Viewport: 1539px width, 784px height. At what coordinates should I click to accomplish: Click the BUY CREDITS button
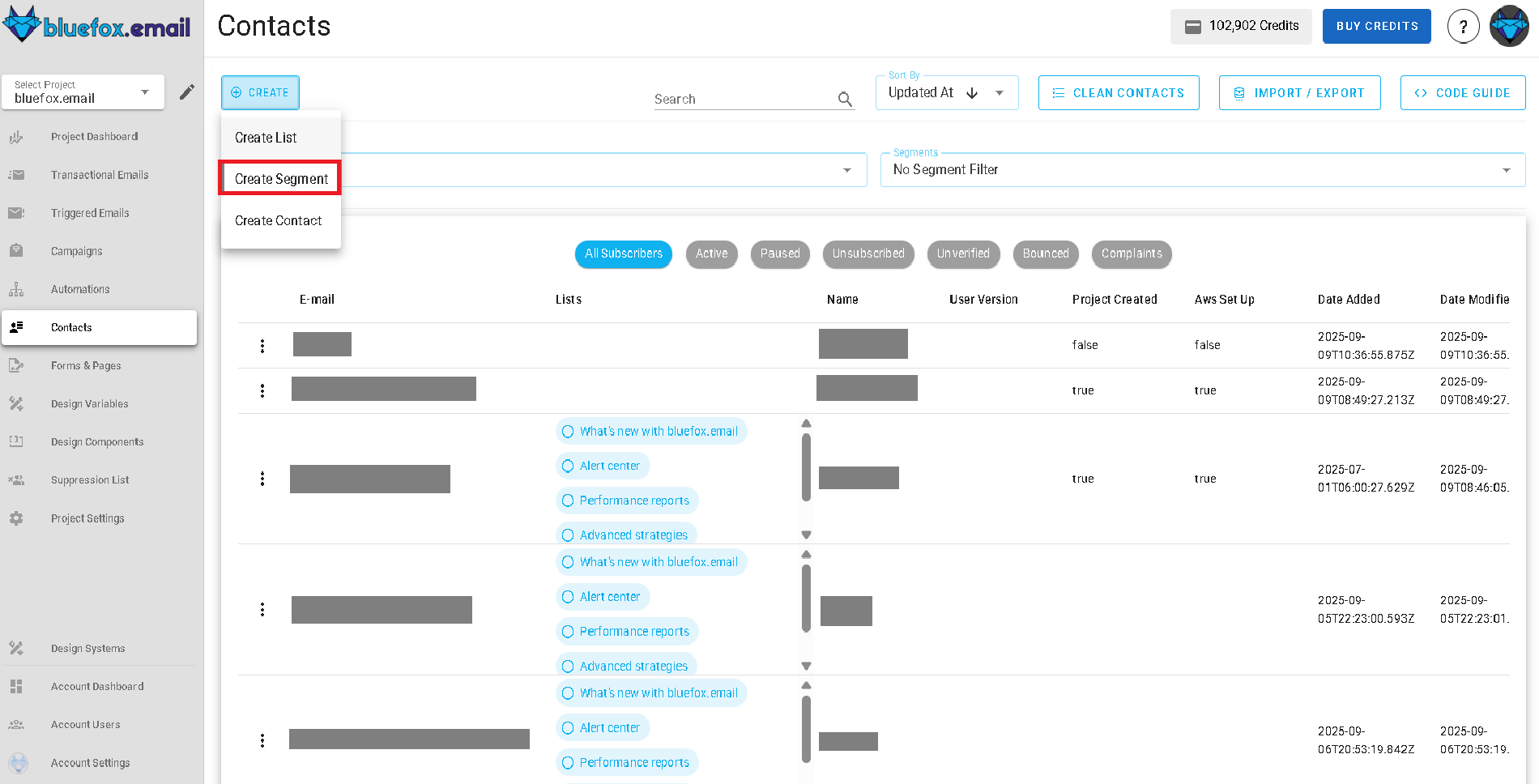tap(1376, 26)
